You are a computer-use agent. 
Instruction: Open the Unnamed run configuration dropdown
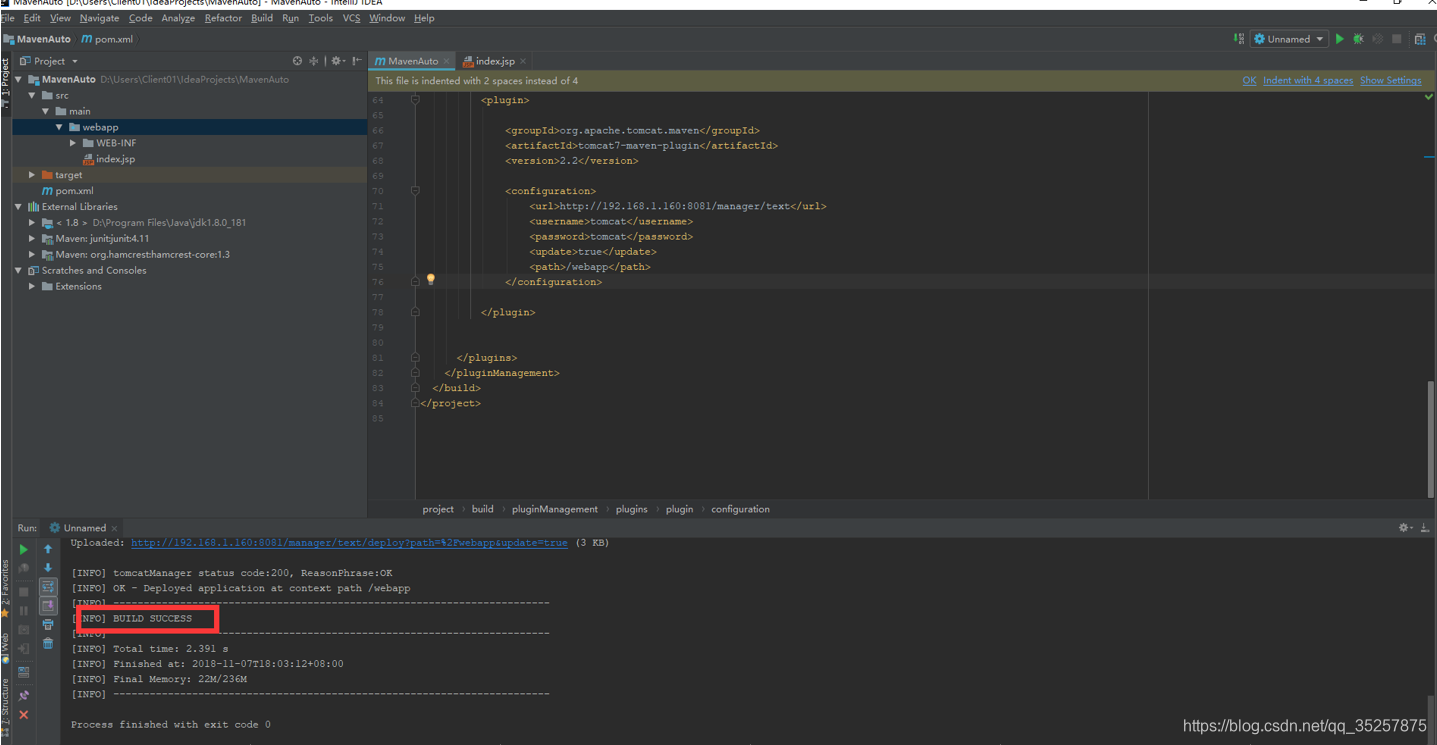[x=1289, y=39]
